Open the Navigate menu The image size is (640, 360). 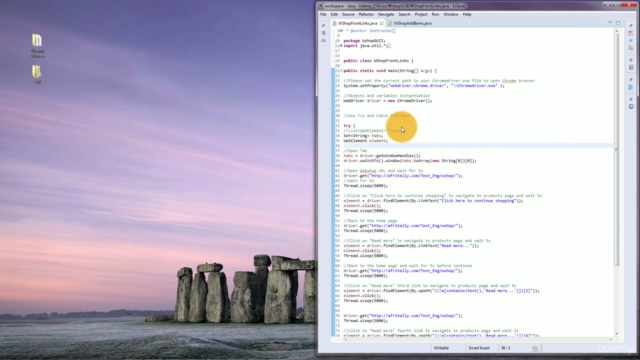386,14
